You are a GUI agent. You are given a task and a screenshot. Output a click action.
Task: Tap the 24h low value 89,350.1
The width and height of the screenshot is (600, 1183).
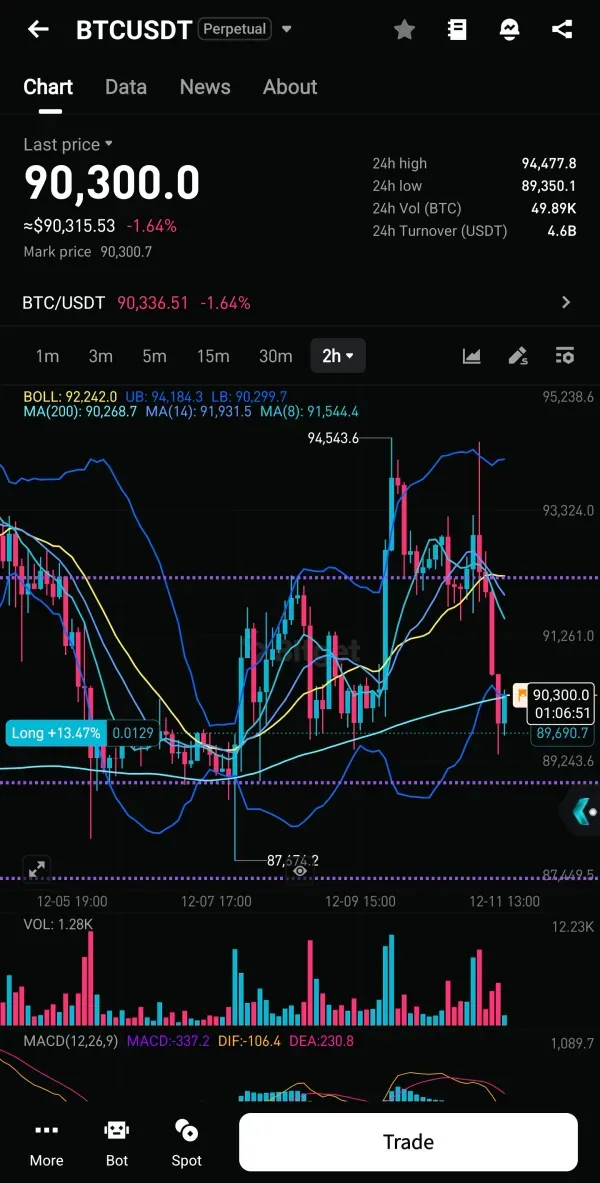[549, 186]
